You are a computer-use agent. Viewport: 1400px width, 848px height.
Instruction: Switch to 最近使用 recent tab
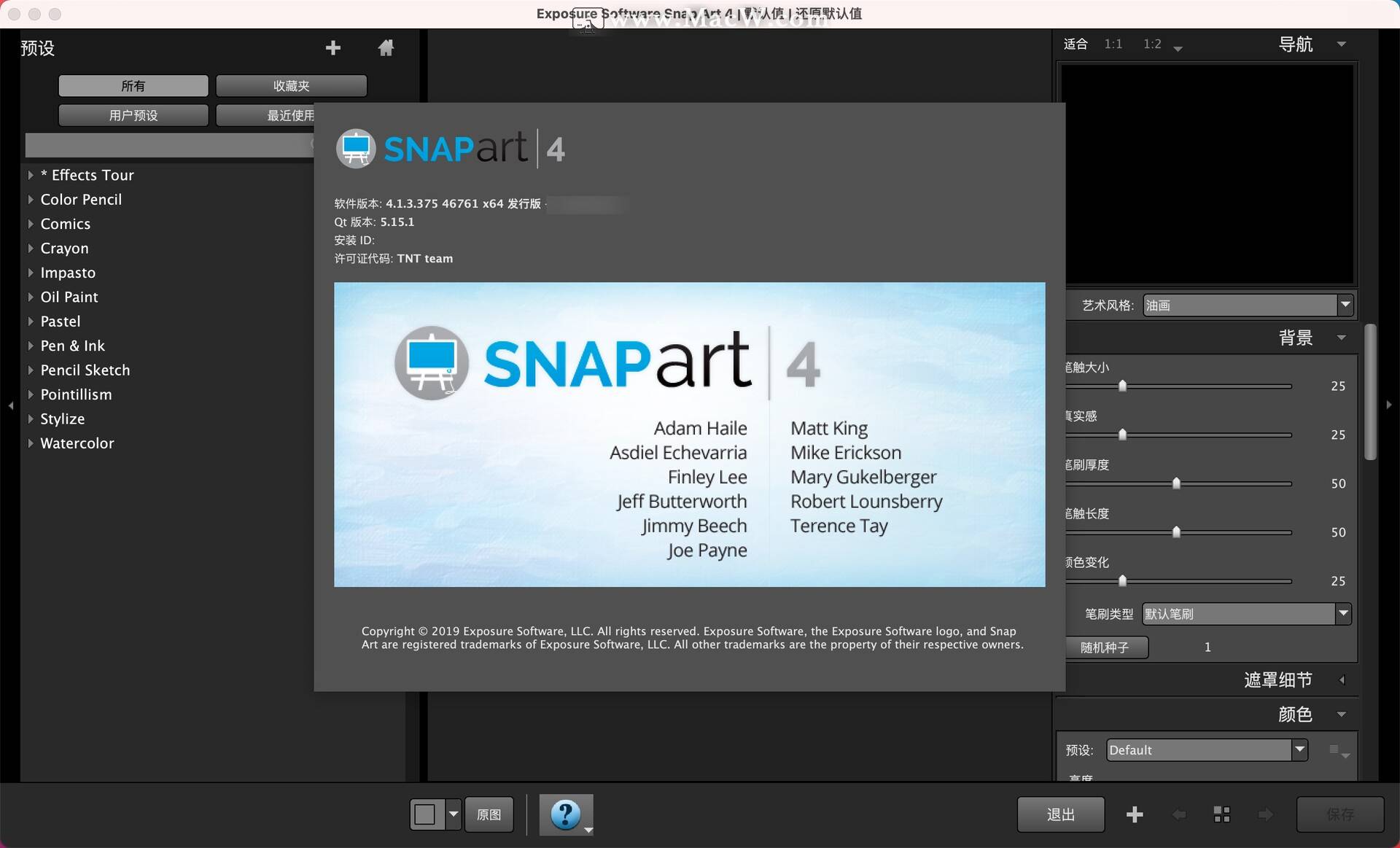265,115
